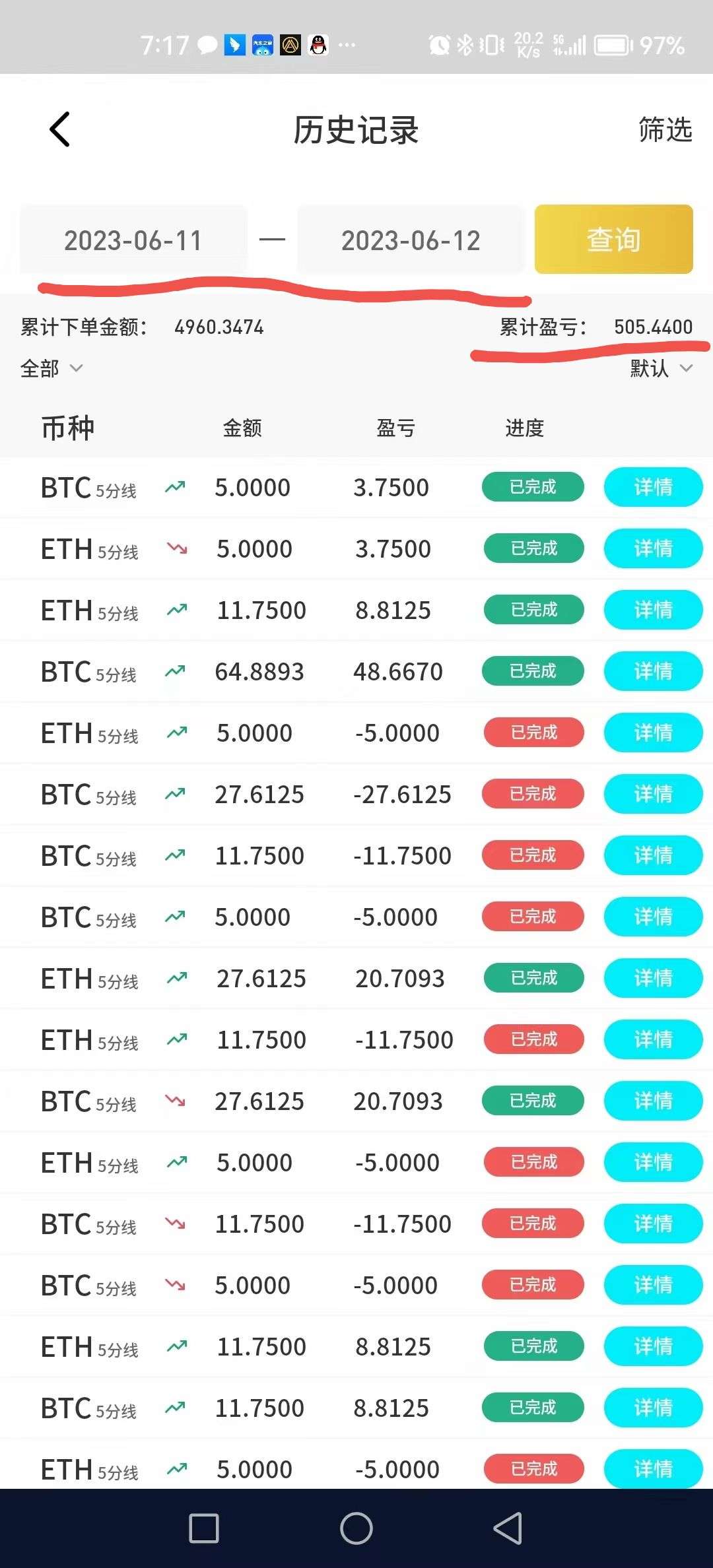Tap the alarm clock status icon
The height and width of the screenshot is (1568, 713).
pos(439,45)
